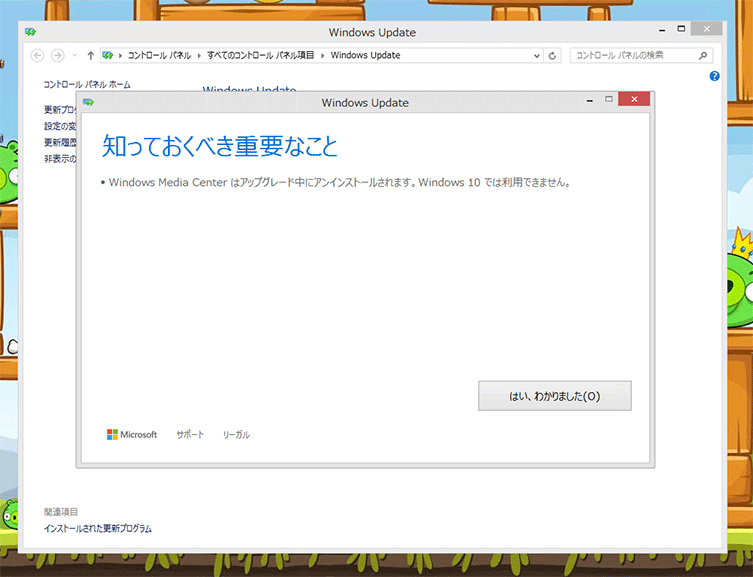Expand the first breadcrumb arrow after the icon
The height and width of the screenshot is (577, 753).
(120, 56)
